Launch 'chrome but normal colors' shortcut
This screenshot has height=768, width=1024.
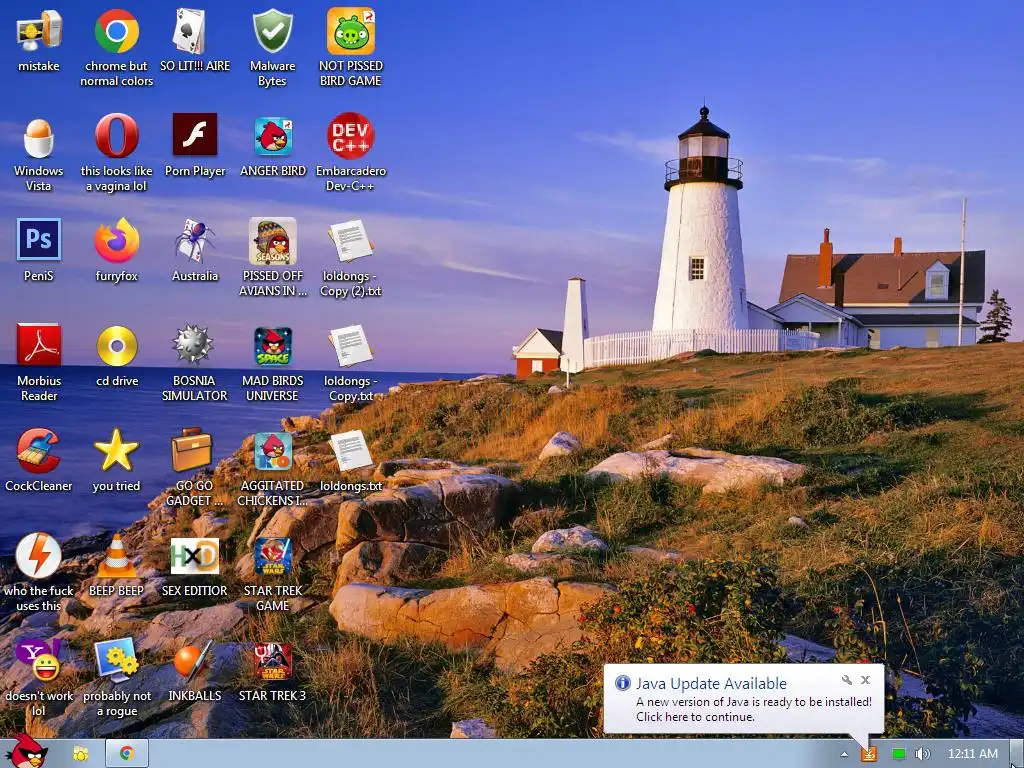coord(116,31)
